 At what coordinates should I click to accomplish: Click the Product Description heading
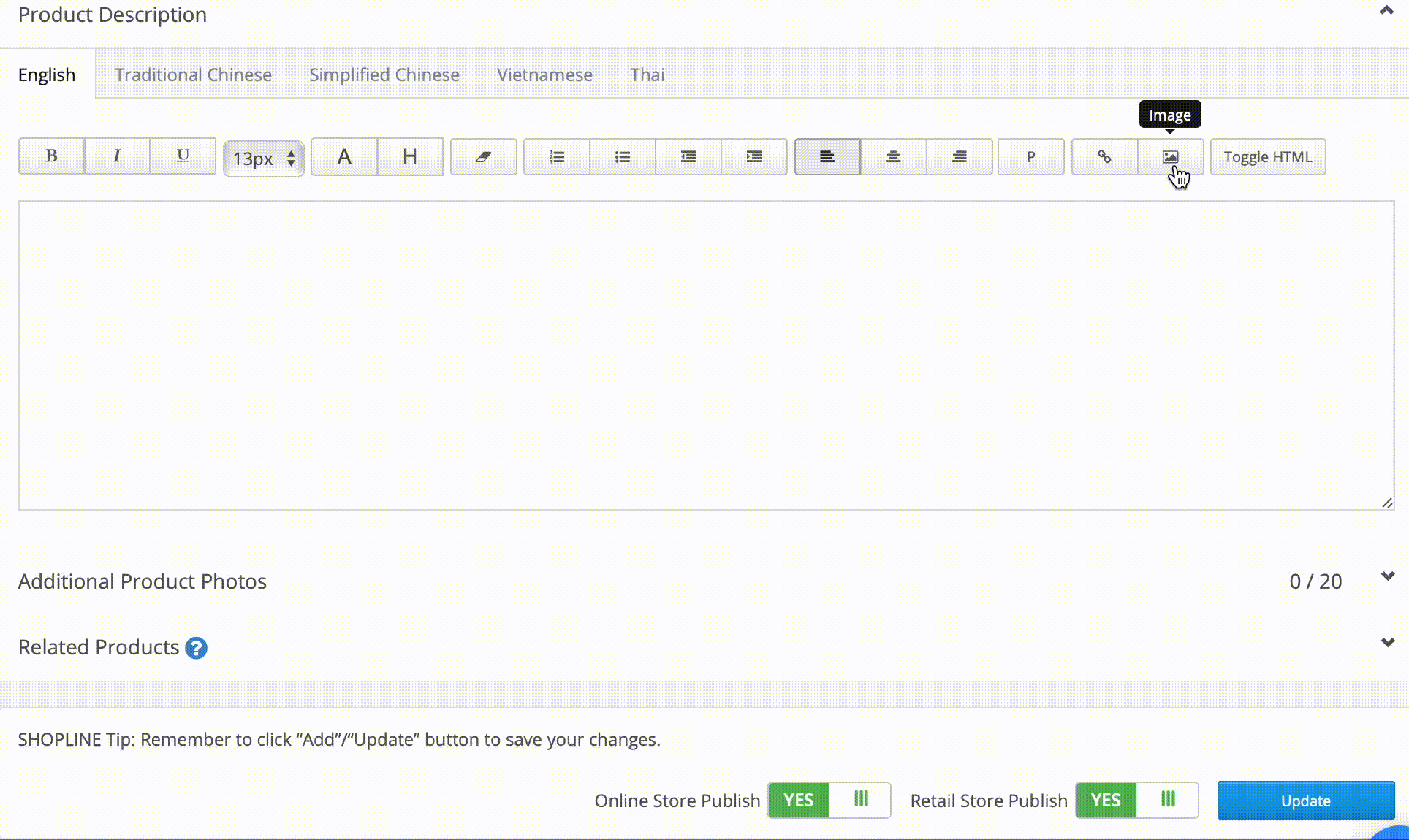point(113,15)
